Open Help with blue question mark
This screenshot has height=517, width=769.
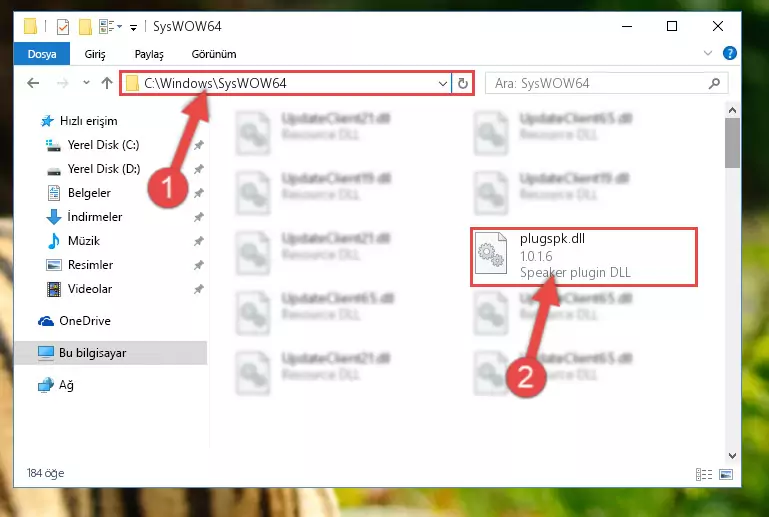tap(729, 53)
